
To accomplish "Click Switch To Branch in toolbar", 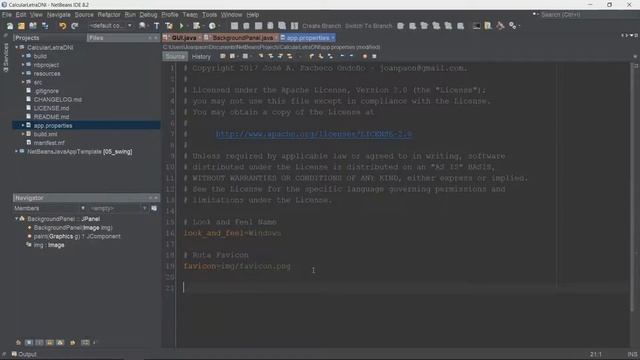I will [369, 26].
